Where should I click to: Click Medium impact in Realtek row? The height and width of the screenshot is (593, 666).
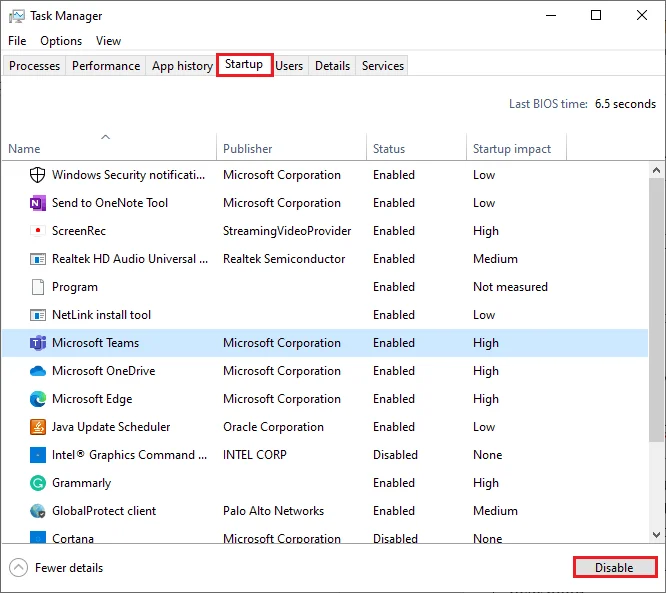[495, 259]
